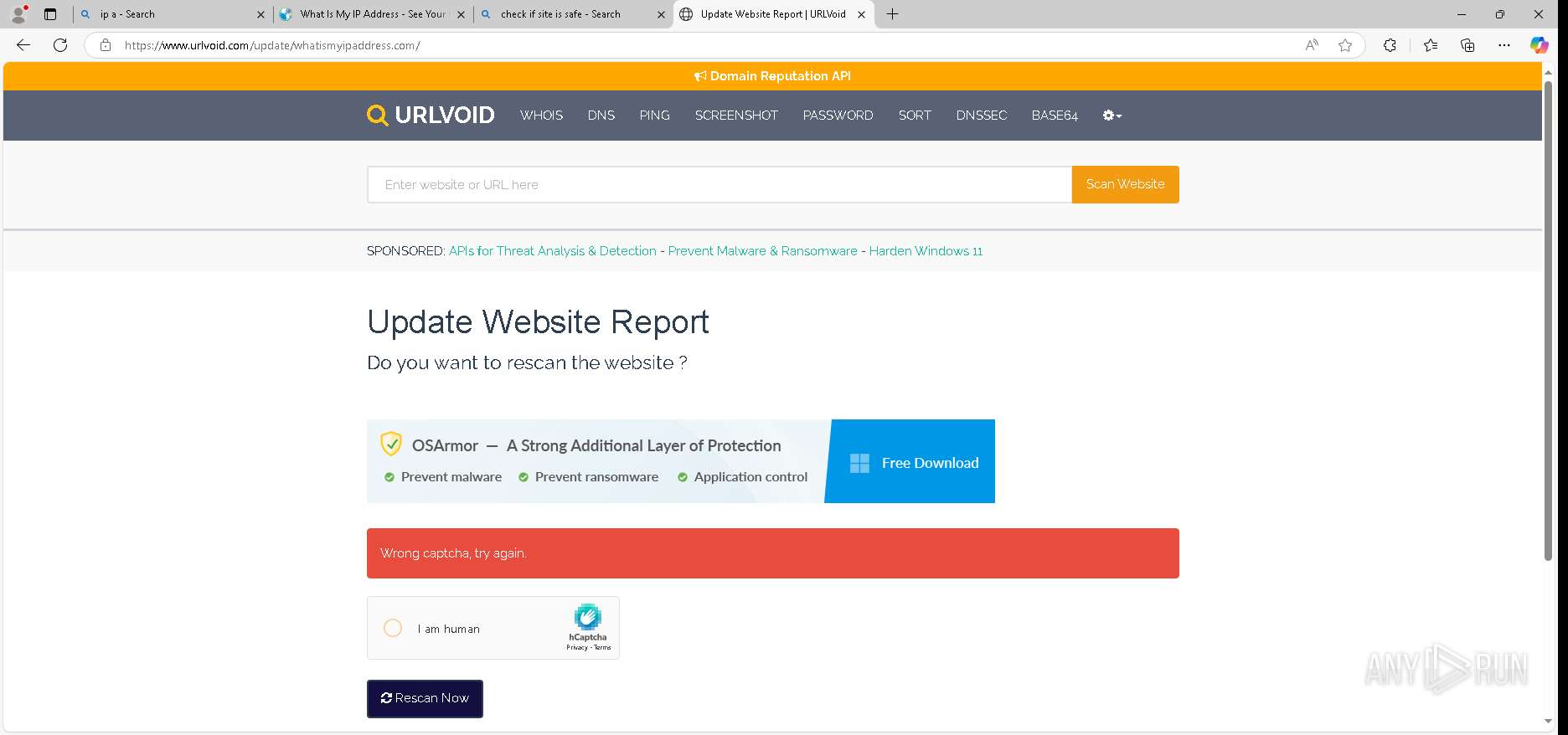Reload the page with refresh icon
The width and height of the screenshot is (1568, 735).
[60, 45]
